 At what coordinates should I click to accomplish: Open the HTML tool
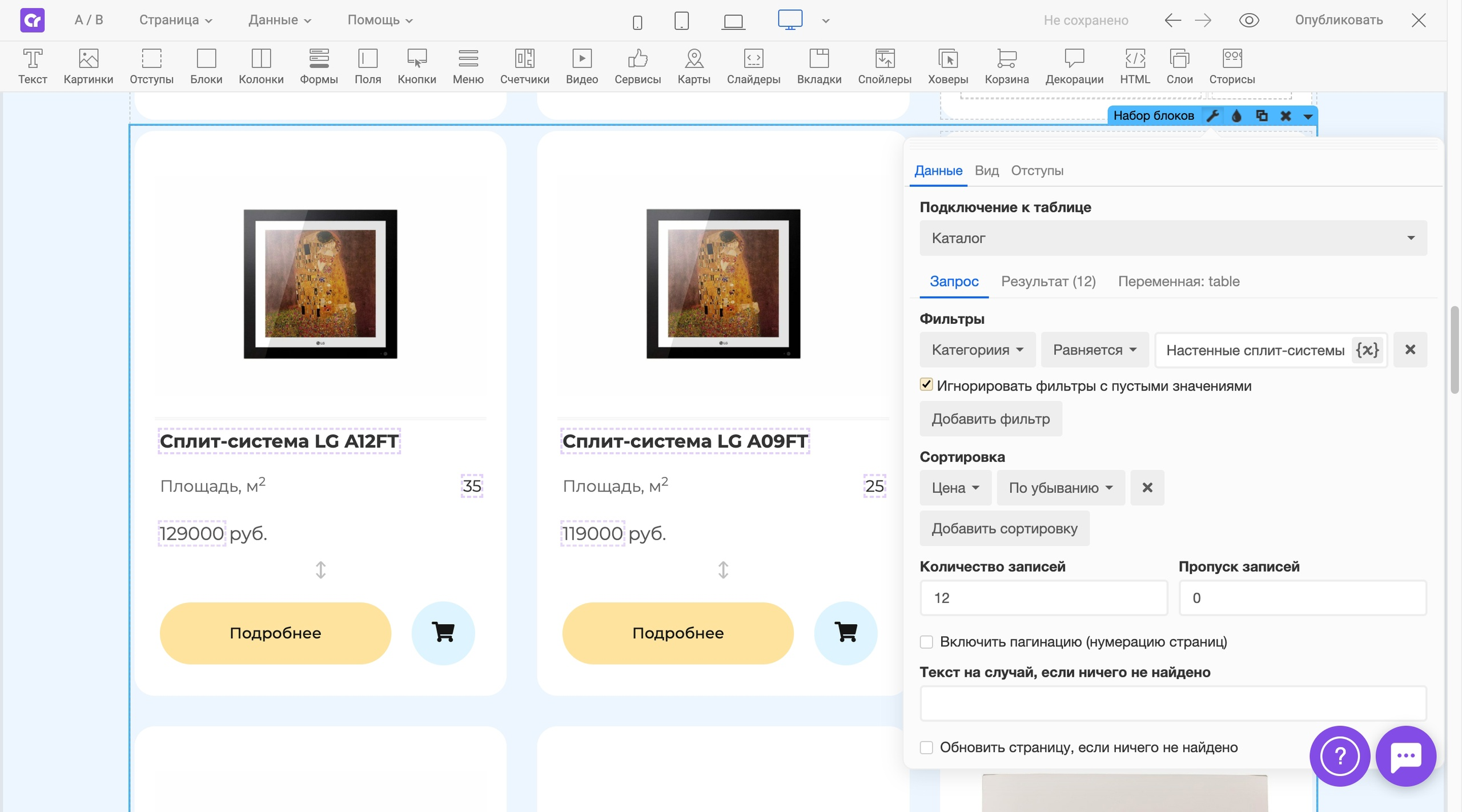(x=1135, y=66)
